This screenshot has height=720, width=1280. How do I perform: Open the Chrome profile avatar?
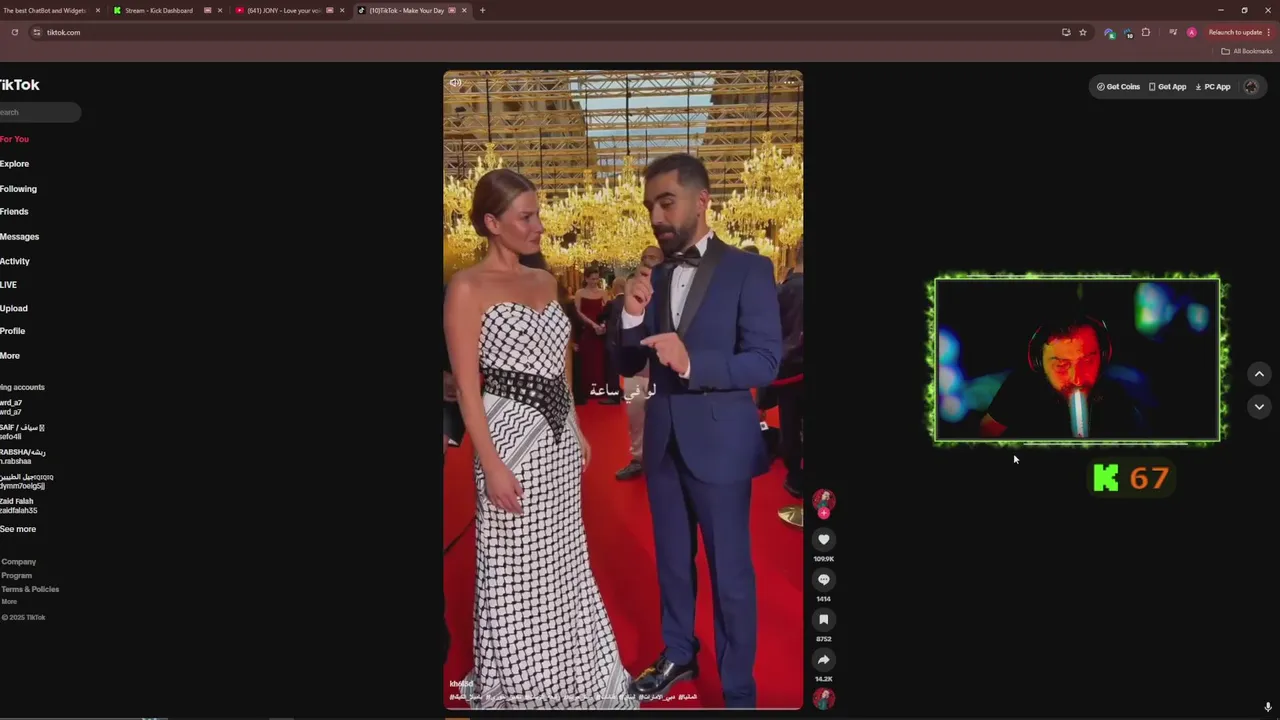(x=1191, y=32)
